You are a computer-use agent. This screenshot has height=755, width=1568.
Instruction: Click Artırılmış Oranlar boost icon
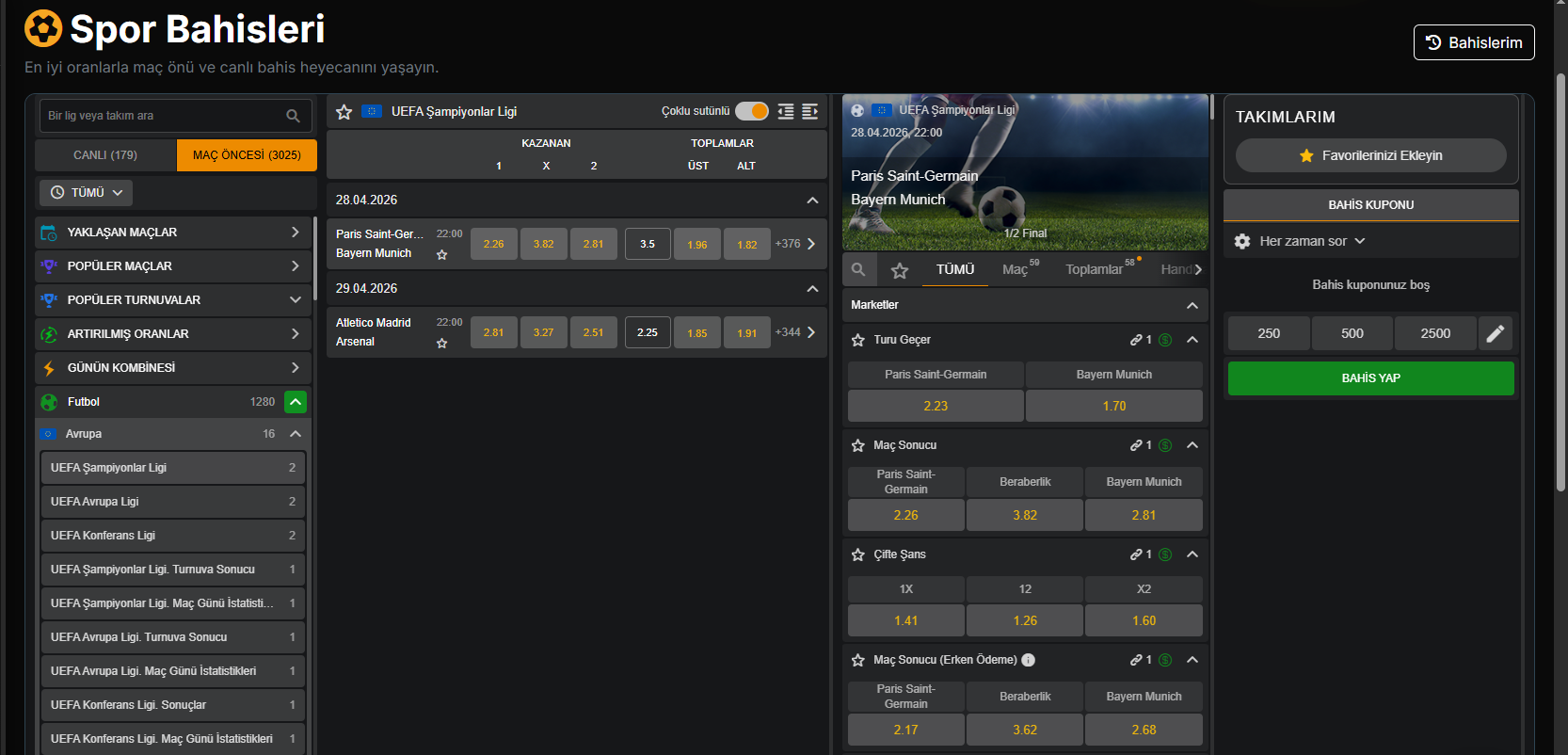(49, 334)
